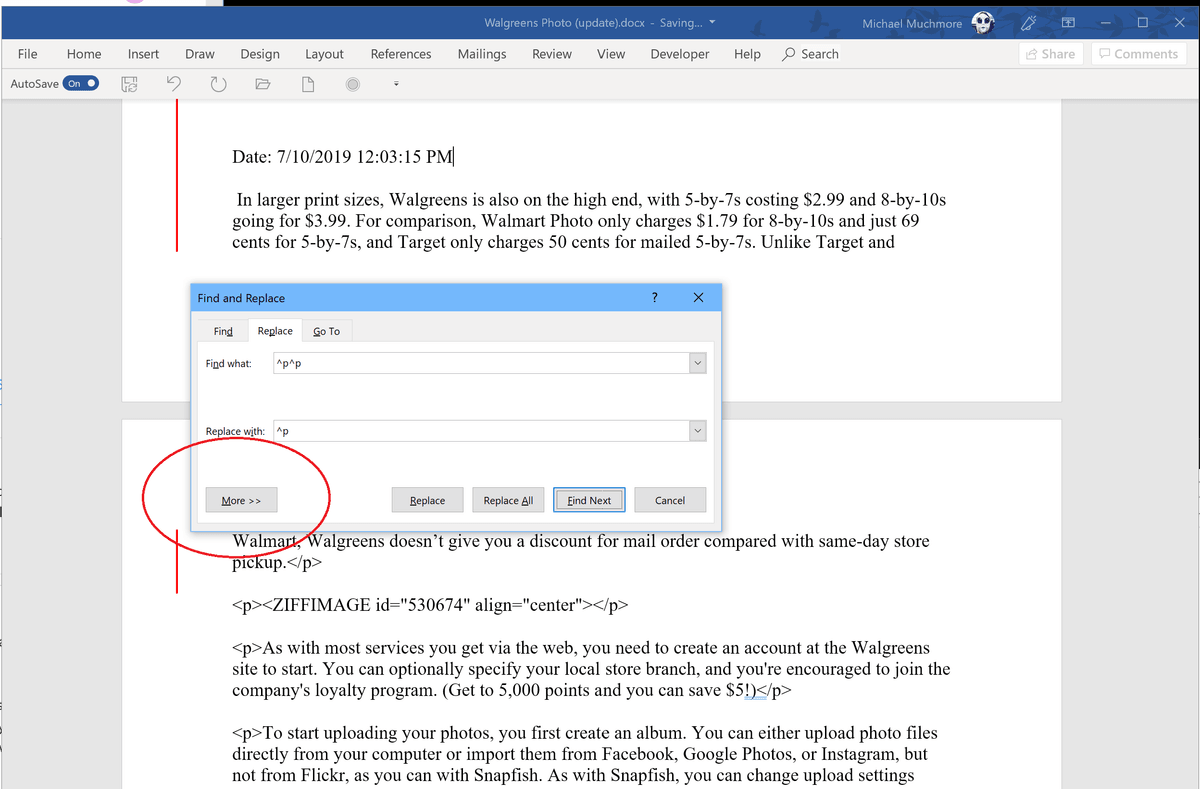Click the Coming Soon megaphone icon
Viewport: 1200px width, 789px height.
click(1028, 22)
